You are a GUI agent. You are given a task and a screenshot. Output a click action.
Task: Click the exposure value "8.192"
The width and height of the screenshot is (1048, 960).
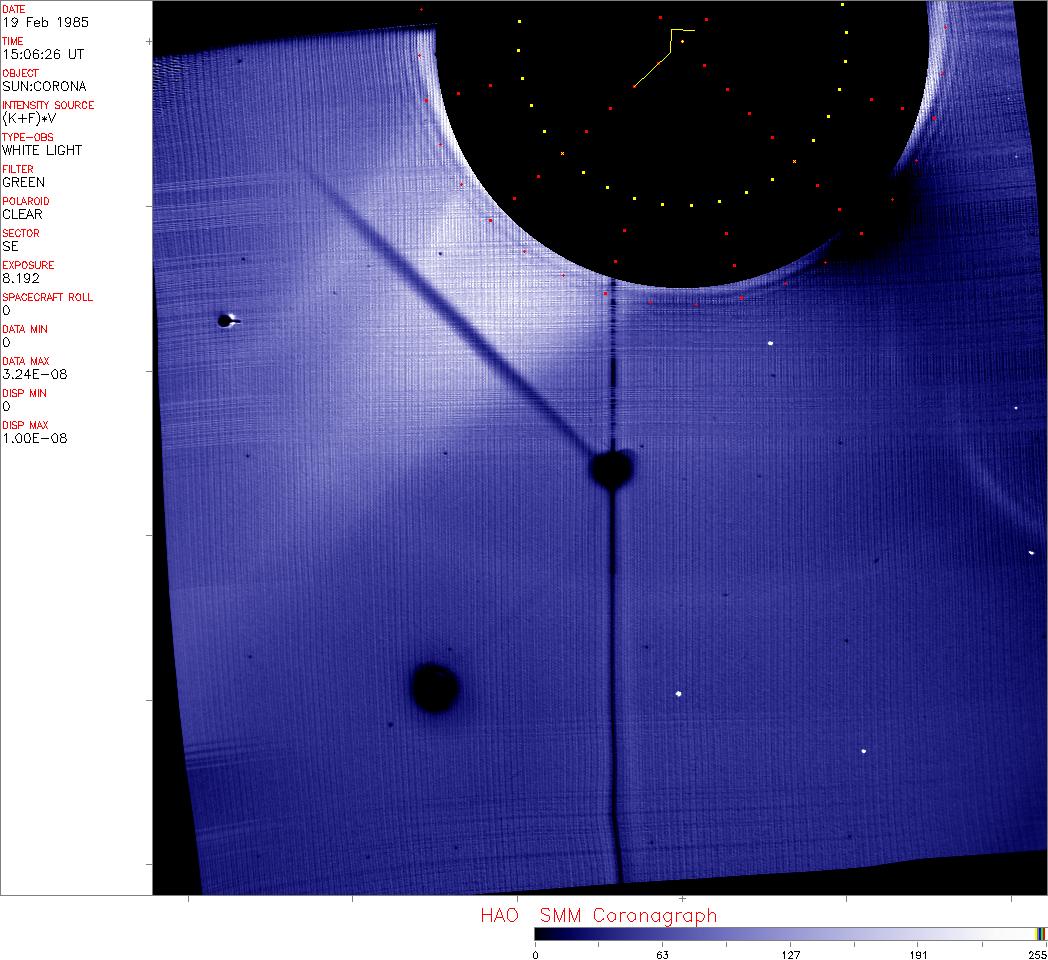(x=20, y=278)
